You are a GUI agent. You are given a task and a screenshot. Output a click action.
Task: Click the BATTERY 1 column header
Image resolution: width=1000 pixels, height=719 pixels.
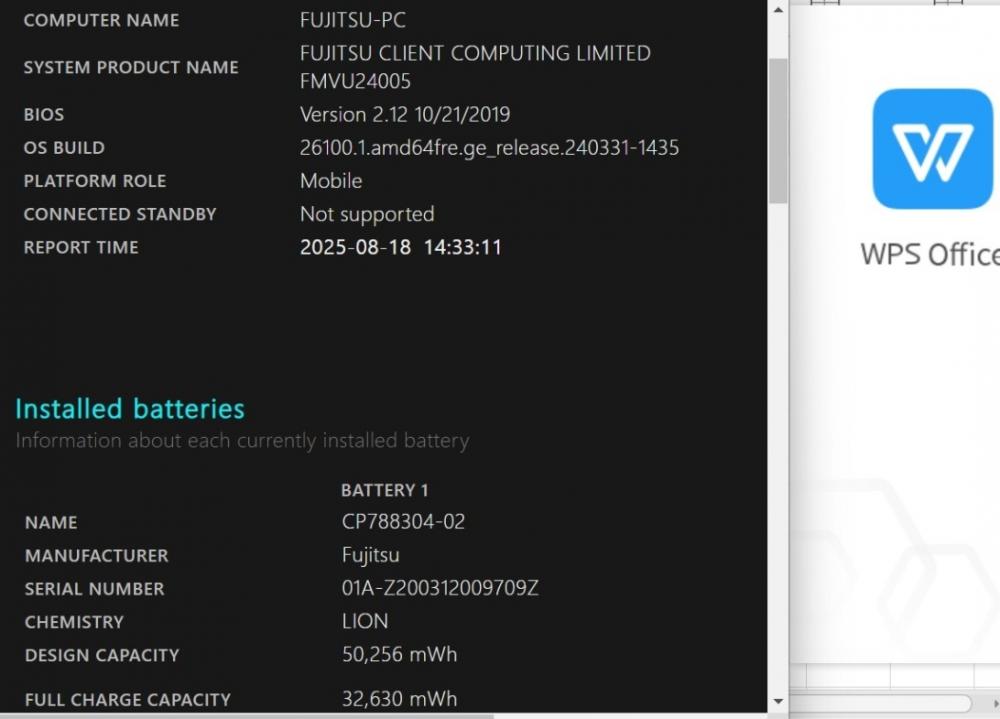(x=385, y=490)
